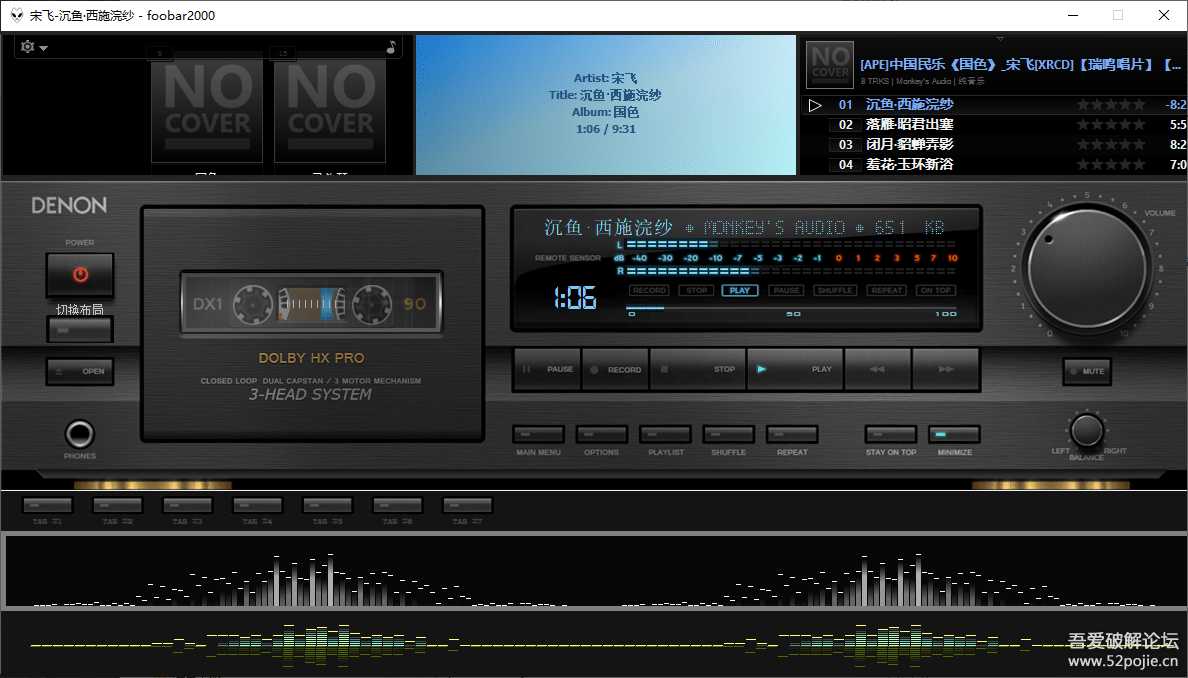Click the DENON logo

69,205
